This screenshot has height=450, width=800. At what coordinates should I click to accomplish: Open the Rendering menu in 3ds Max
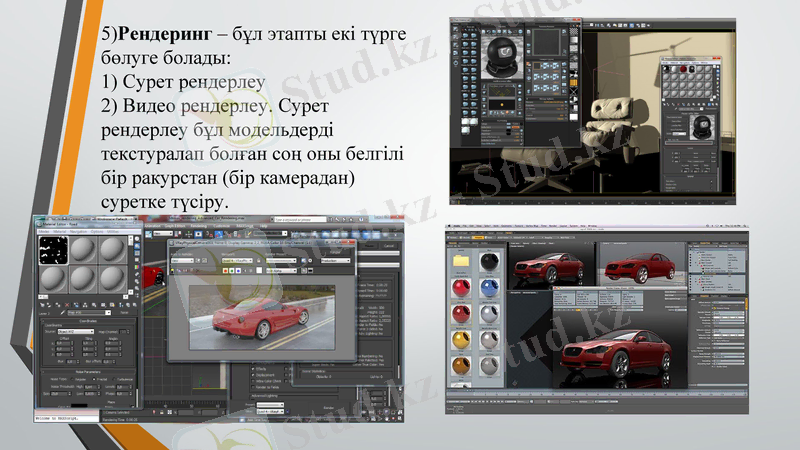pyautogui.click(x=198, y=226)
